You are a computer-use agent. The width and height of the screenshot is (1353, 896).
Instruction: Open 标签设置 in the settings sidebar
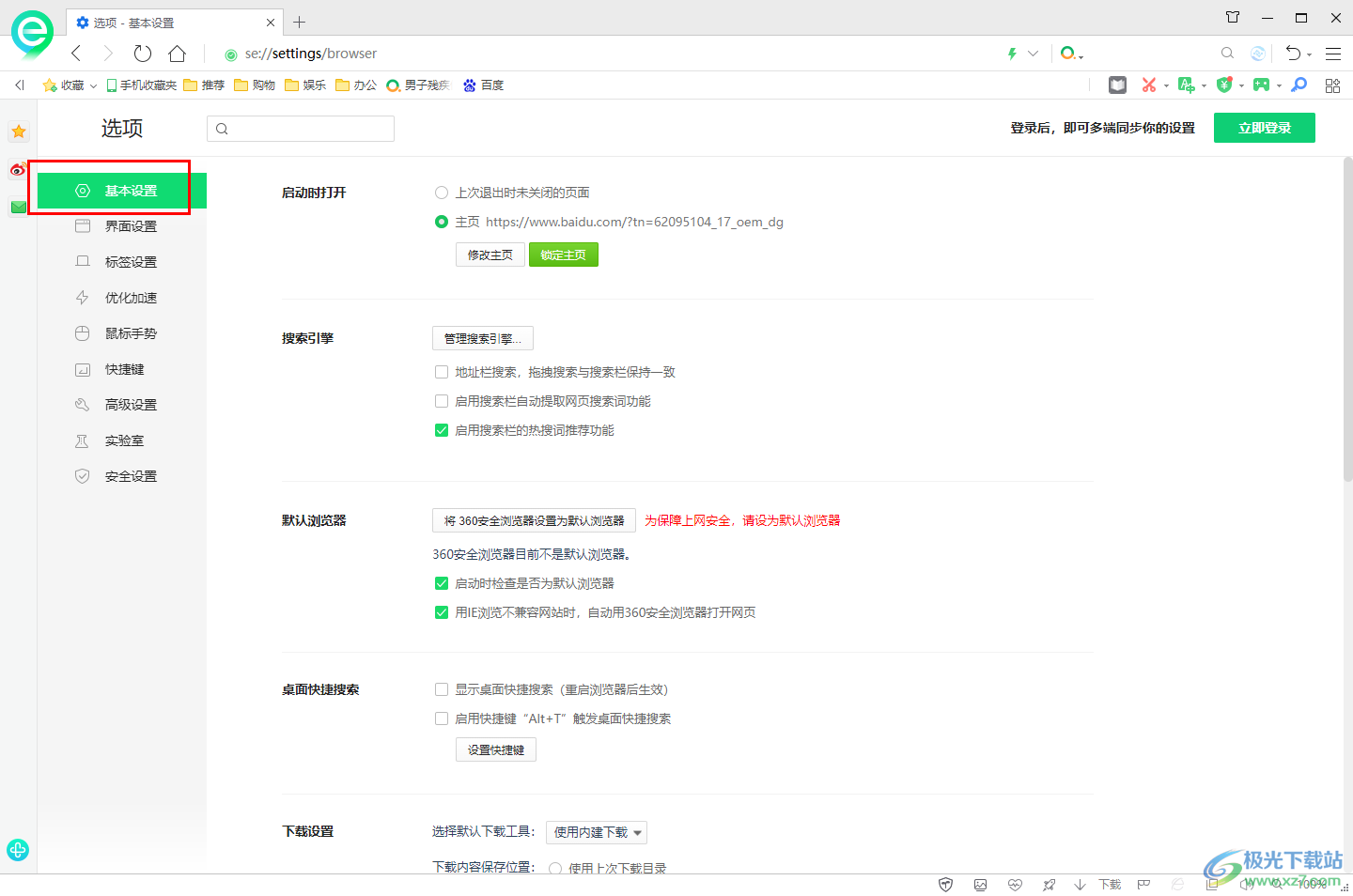122,262
